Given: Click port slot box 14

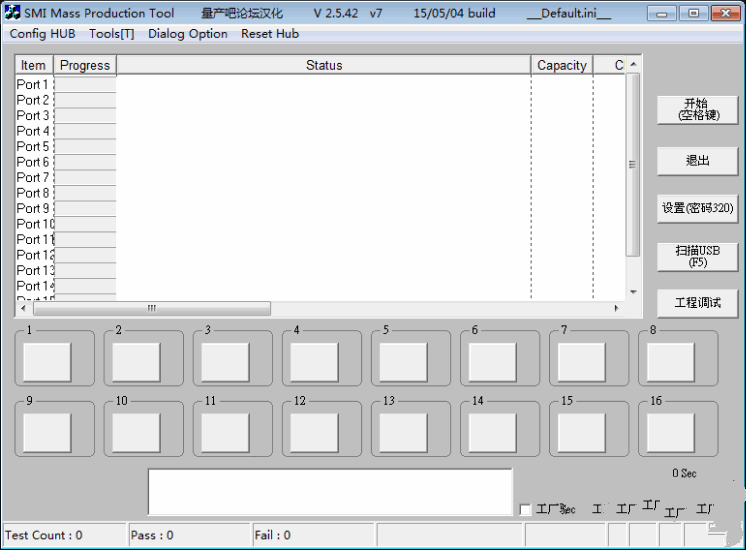Looking at the screenshot, I should 492,432.
